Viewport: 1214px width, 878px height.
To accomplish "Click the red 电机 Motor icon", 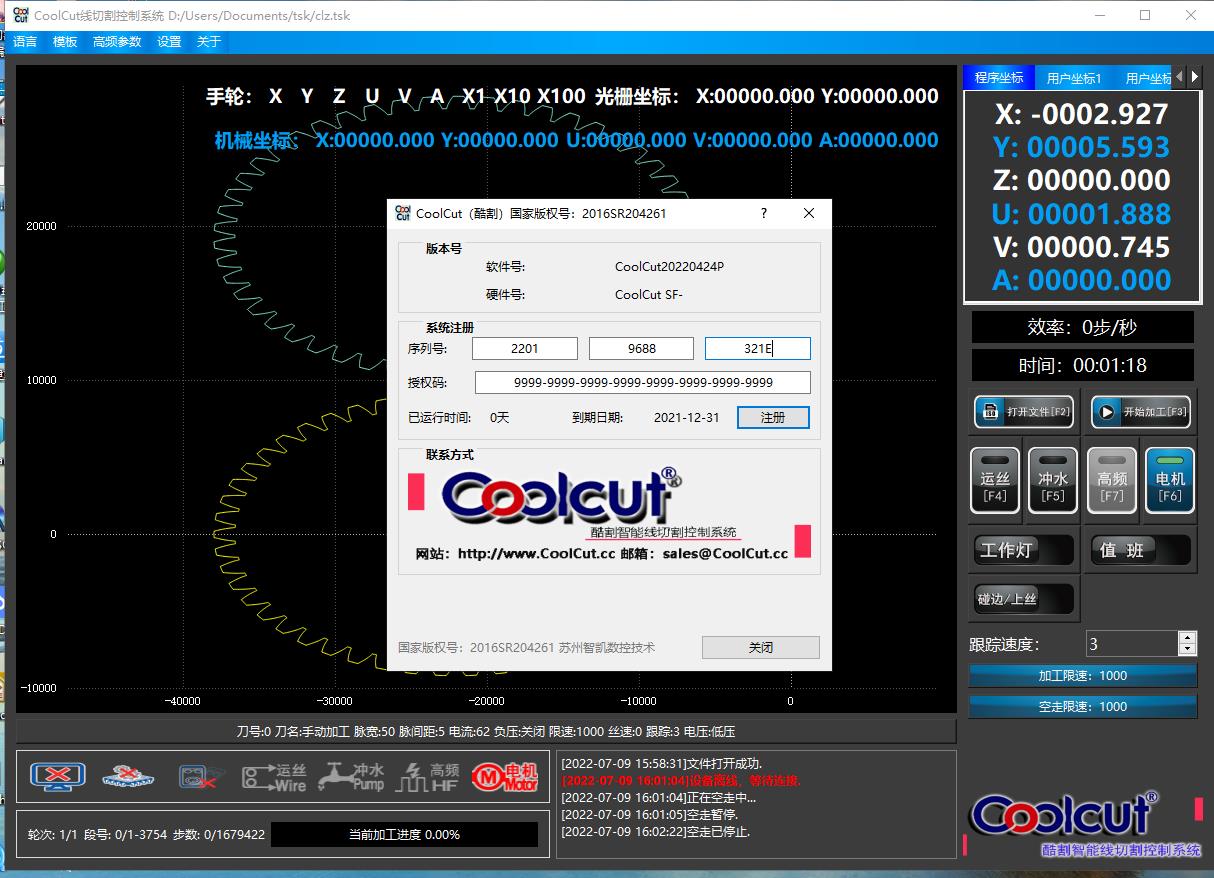I will pyautogui.click(x=505, y=777).
